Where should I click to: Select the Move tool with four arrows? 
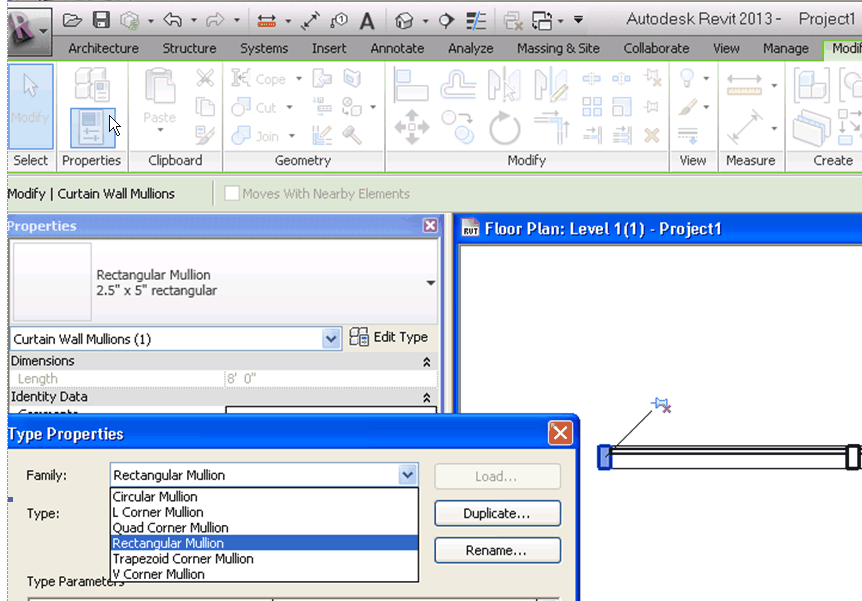(x=412, y=127)
